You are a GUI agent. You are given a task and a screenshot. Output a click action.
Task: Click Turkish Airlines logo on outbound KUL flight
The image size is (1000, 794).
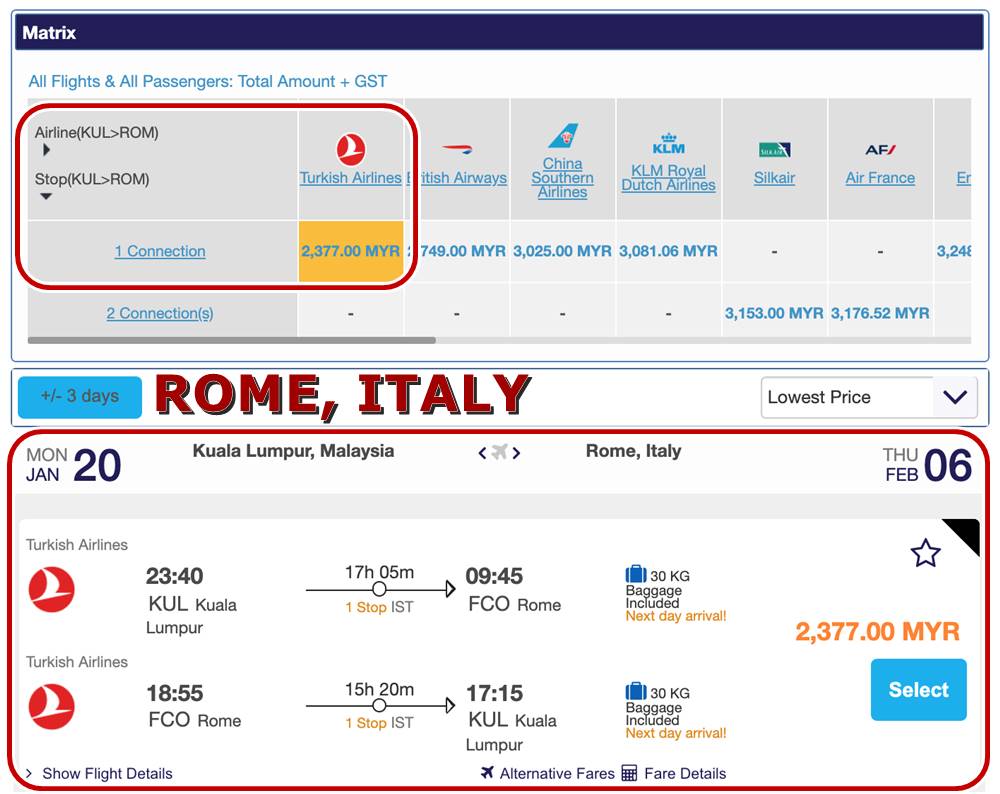52,589
